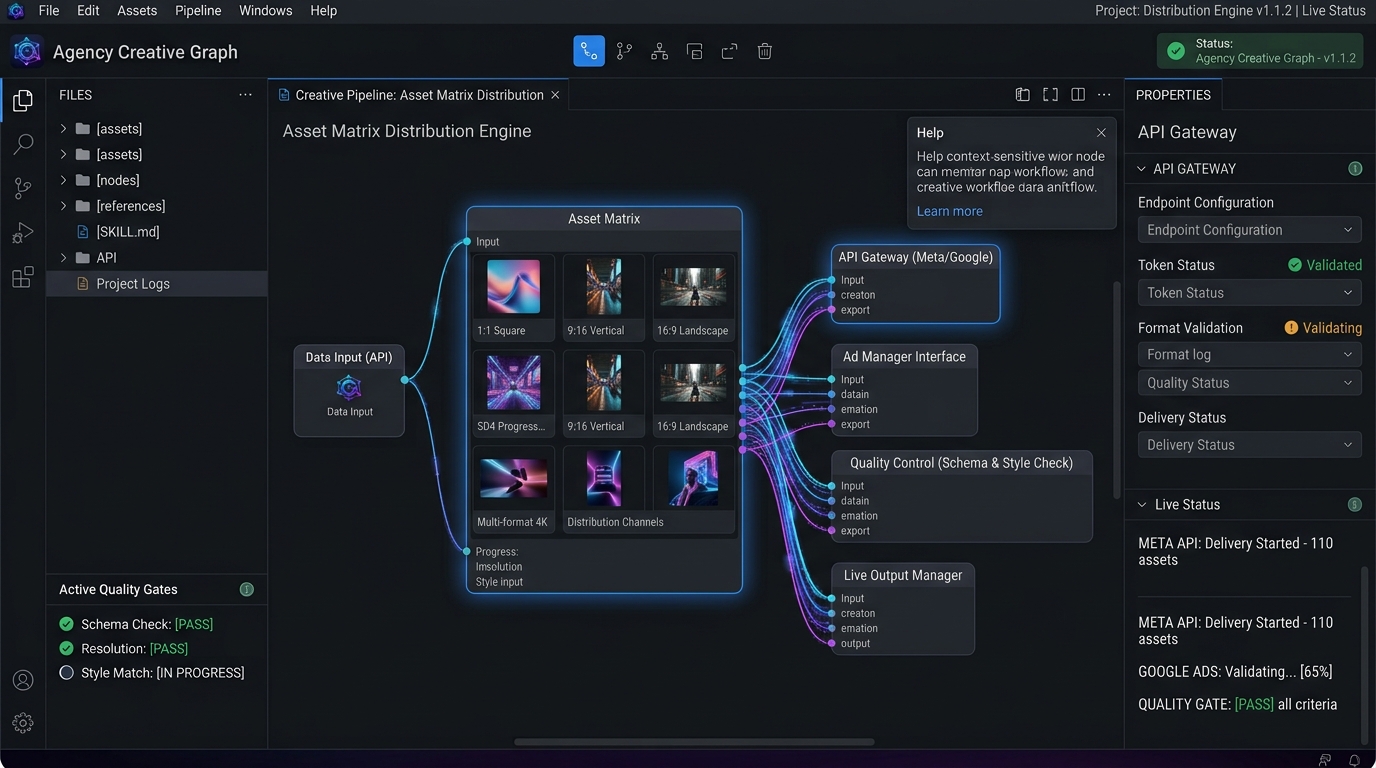Image resolution: width=1376 pixels, height=768 pixels.
Task: Click the notification bell in status bar
Action: tap(1354, 760)
